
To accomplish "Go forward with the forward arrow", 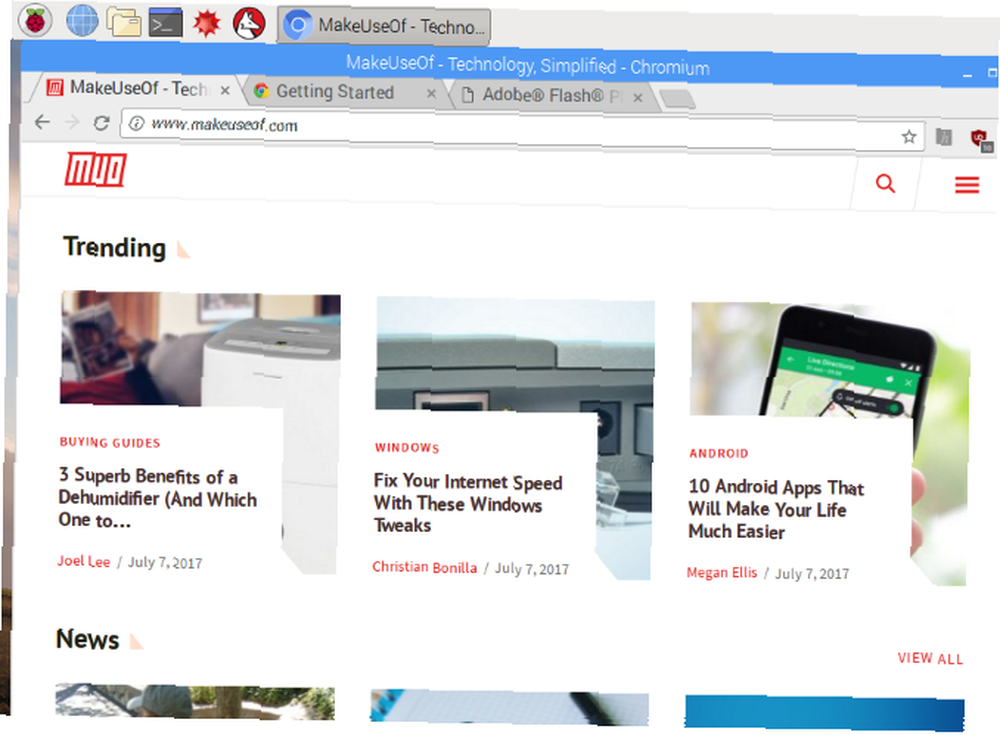I will coord(72,122).
